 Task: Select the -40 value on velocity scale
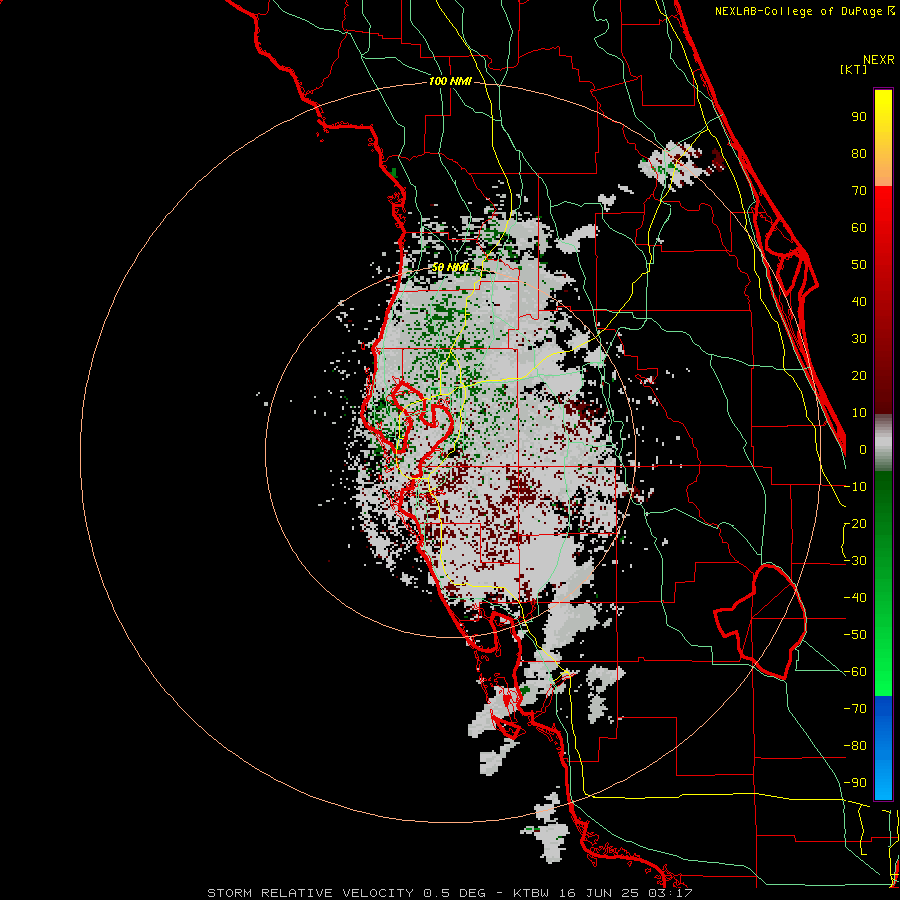click(855, 598)
